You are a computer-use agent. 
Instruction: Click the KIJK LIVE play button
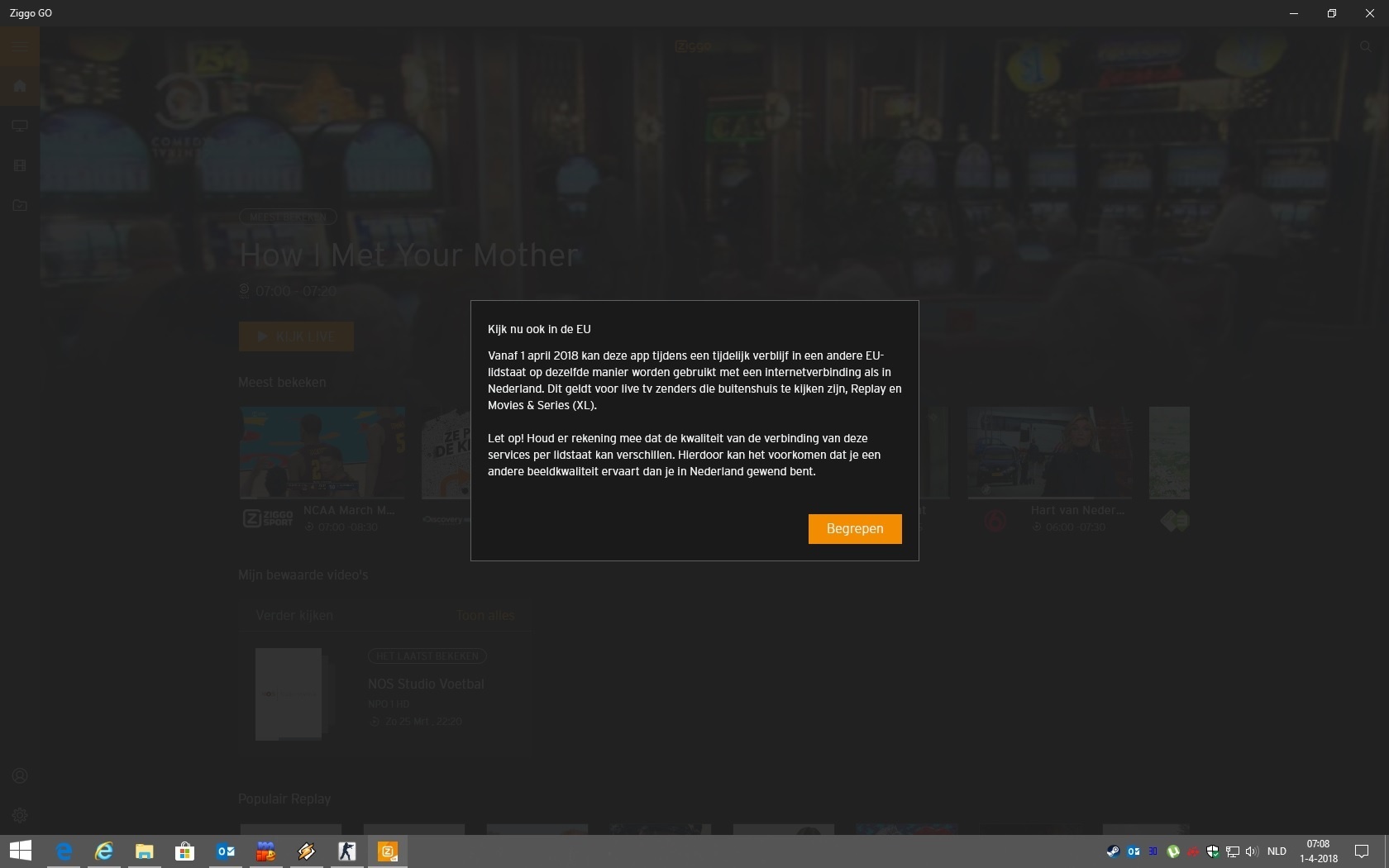[296, 336]
